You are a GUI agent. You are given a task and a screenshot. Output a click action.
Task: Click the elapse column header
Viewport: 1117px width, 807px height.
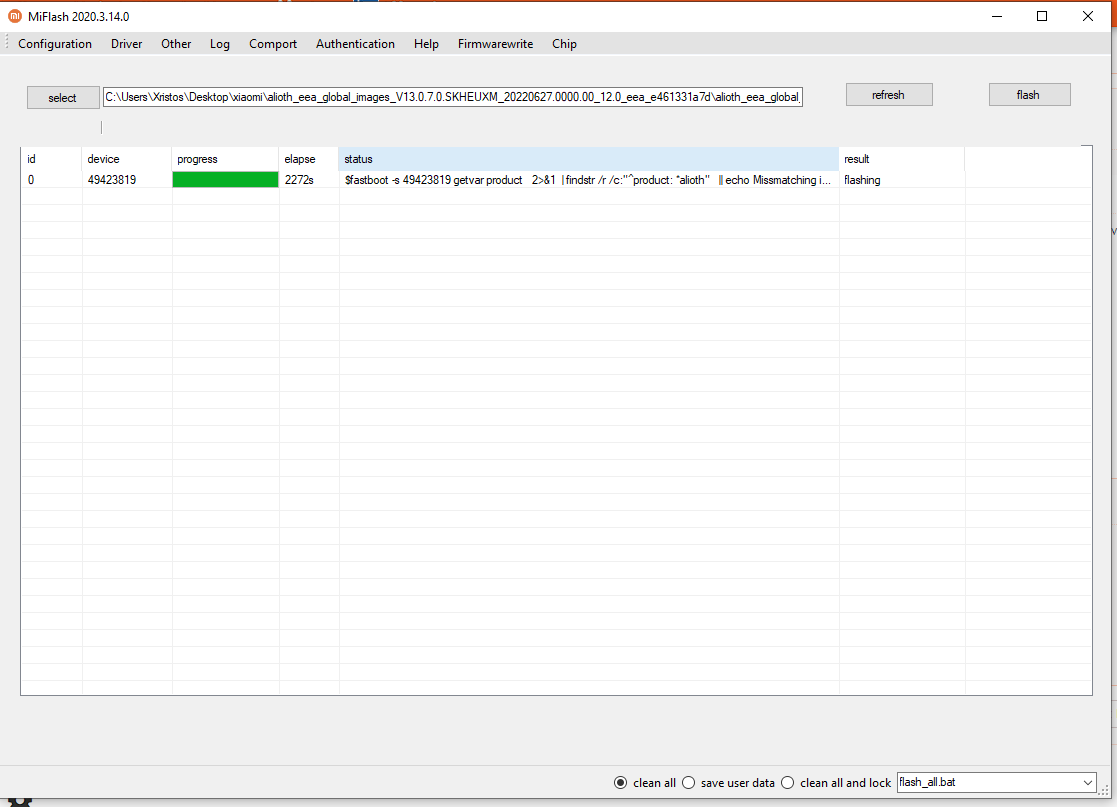309,159
